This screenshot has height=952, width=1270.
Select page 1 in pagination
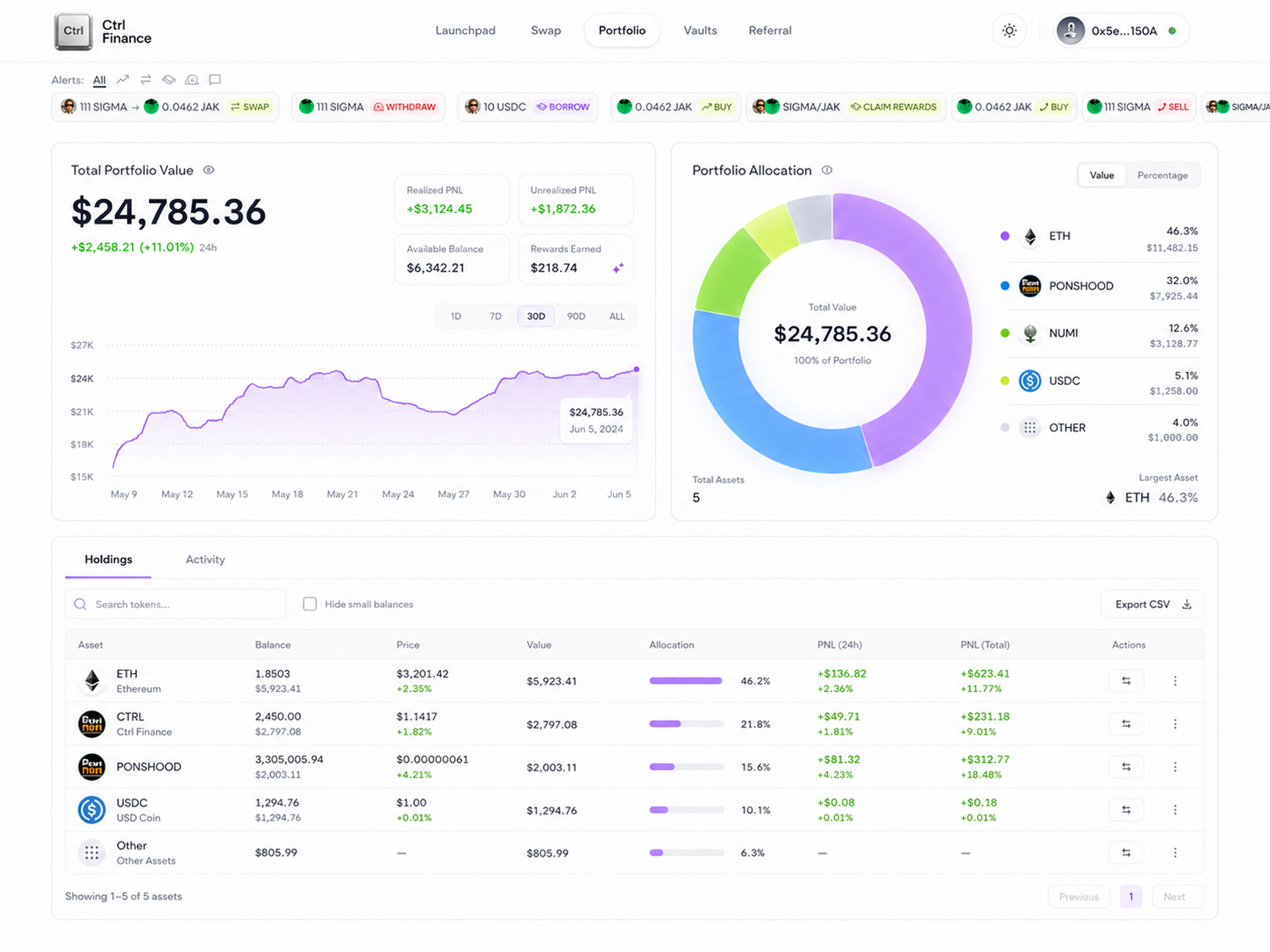tap(1131, 897)
